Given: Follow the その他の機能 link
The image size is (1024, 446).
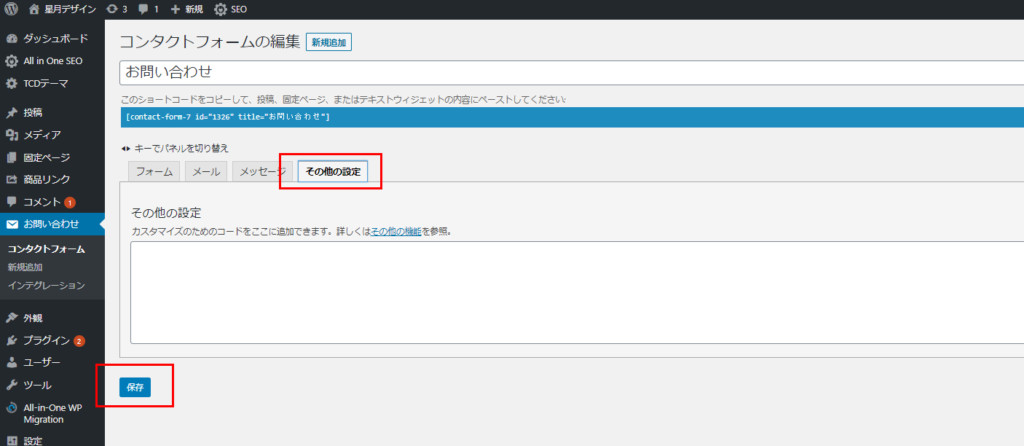Looking at the screenshot, I should tap(396, 231).
